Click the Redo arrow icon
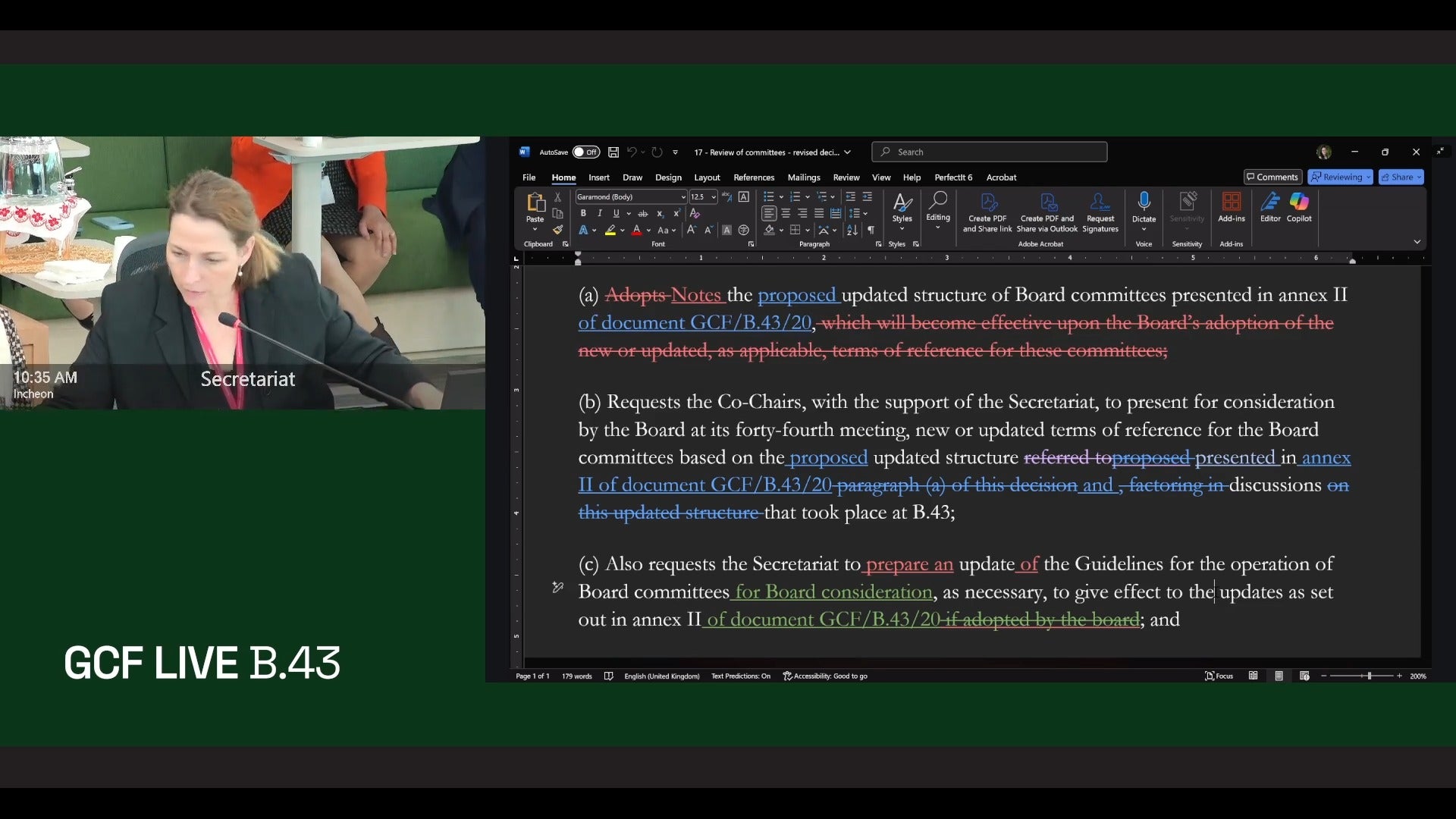Viewport: 1456px width, 819px height. coord(657,152)
